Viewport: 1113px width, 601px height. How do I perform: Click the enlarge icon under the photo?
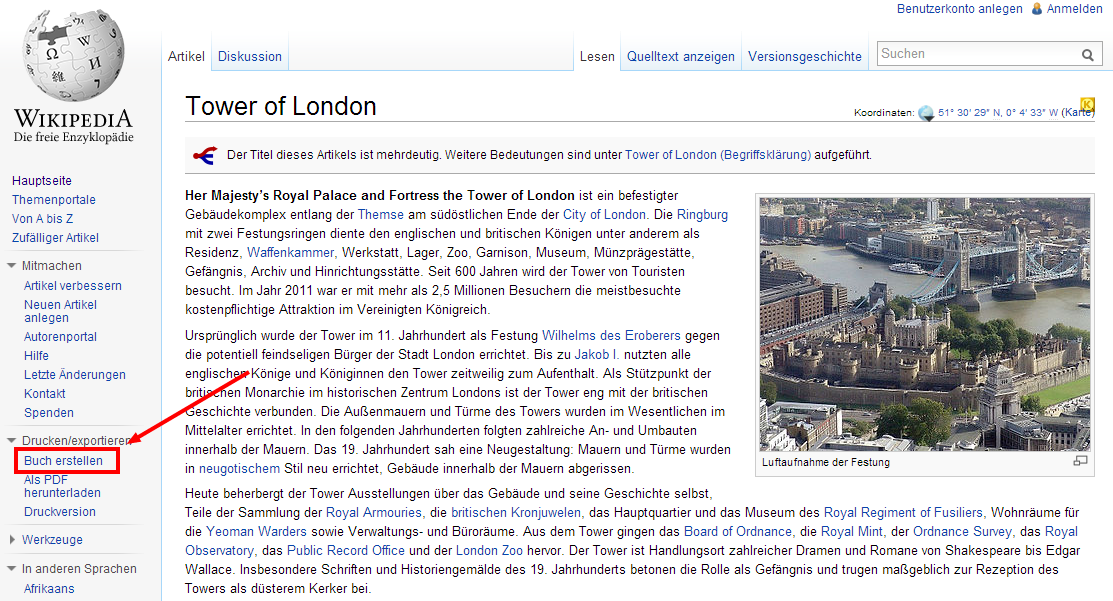[1080, 461]
